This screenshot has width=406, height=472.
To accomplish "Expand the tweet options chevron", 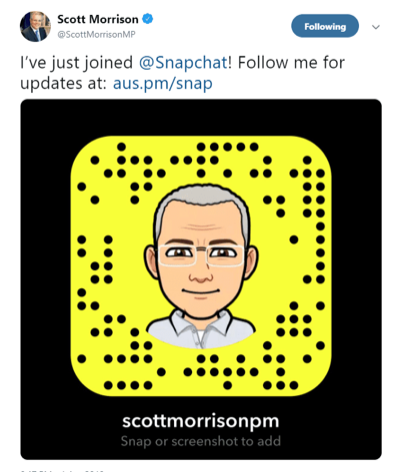I will (376, 27).
